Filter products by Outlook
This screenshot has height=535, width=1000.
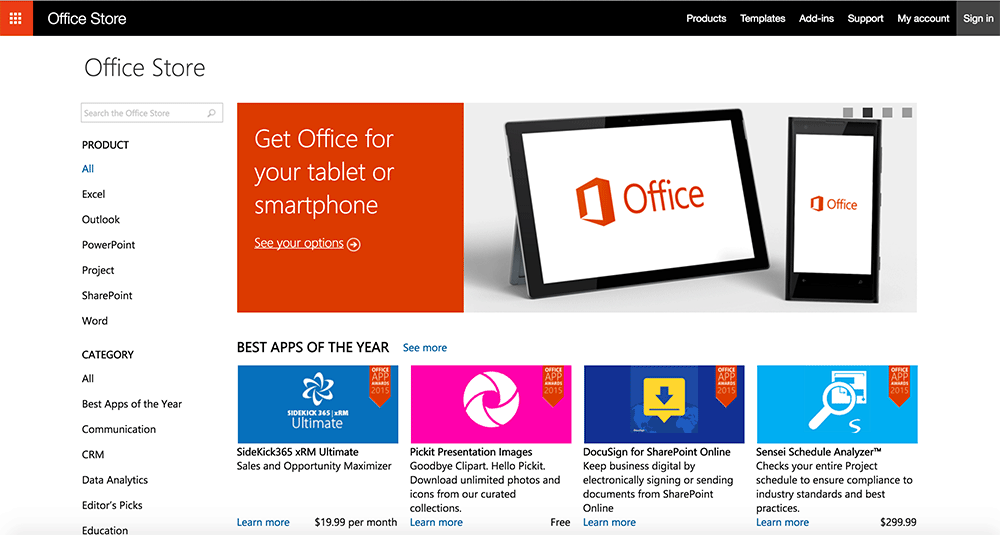point(101,219)
